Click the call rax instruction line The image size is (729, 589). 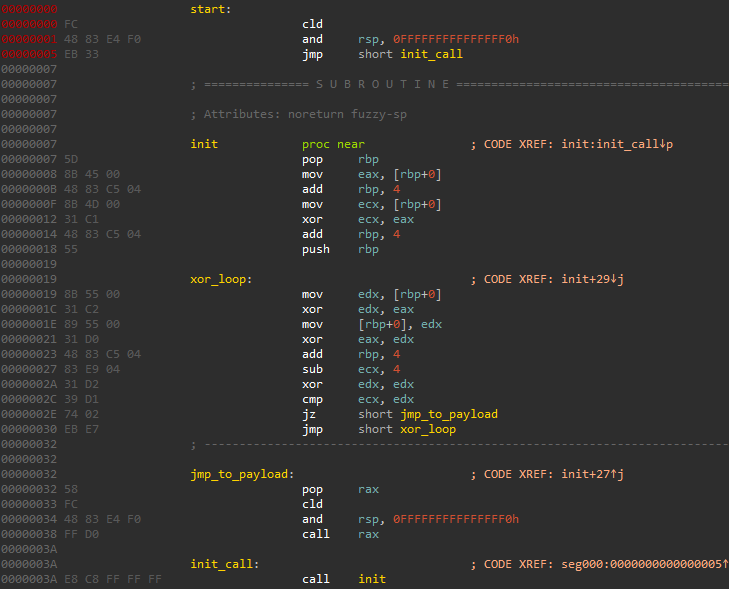pyautogui.click(x=340, y=534)
